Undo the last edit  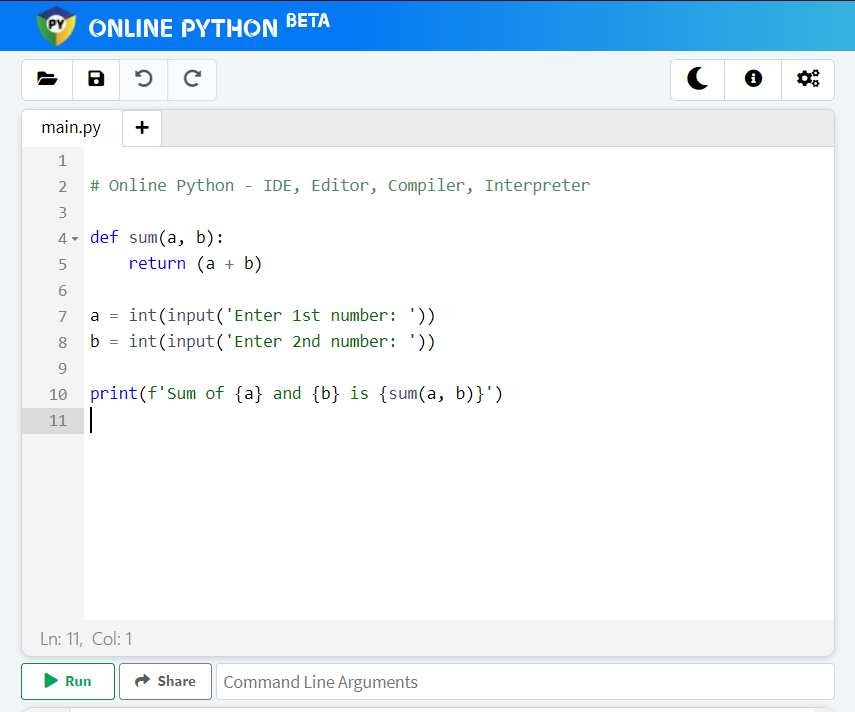pos(143,80)
